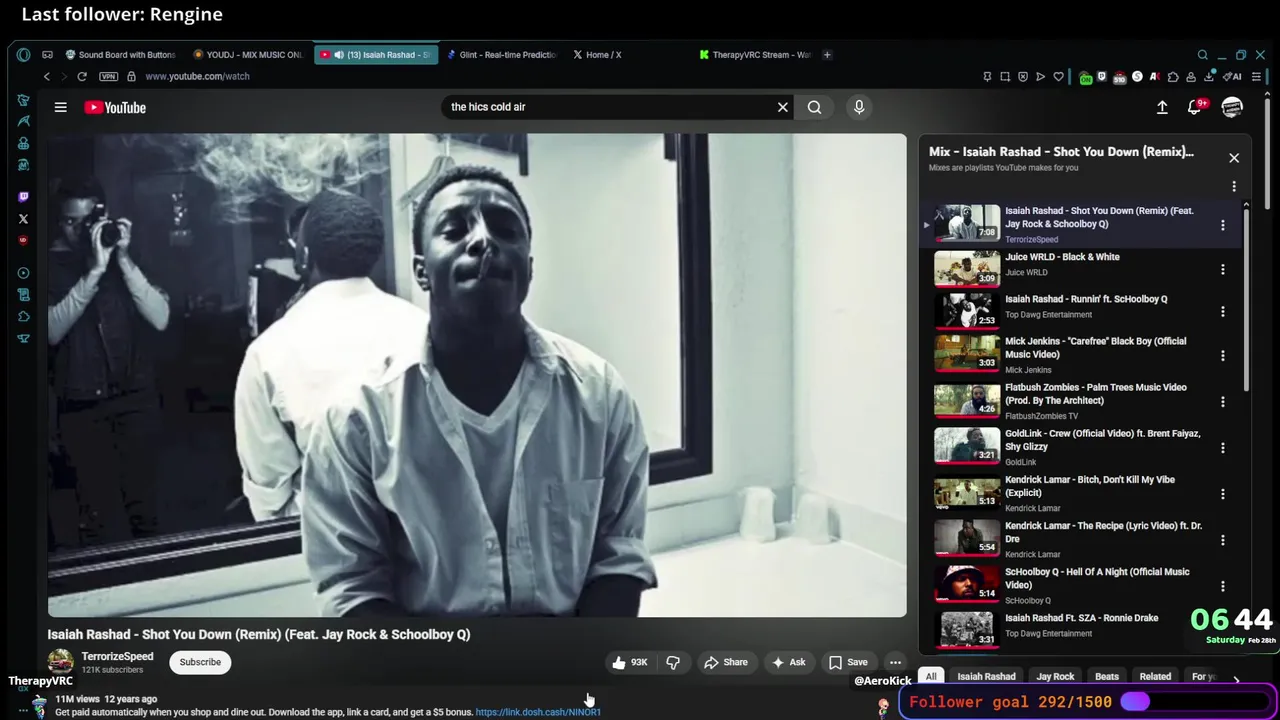Open browser downloads icon
1280x720 pixels.
click(x=1209, y=76)
